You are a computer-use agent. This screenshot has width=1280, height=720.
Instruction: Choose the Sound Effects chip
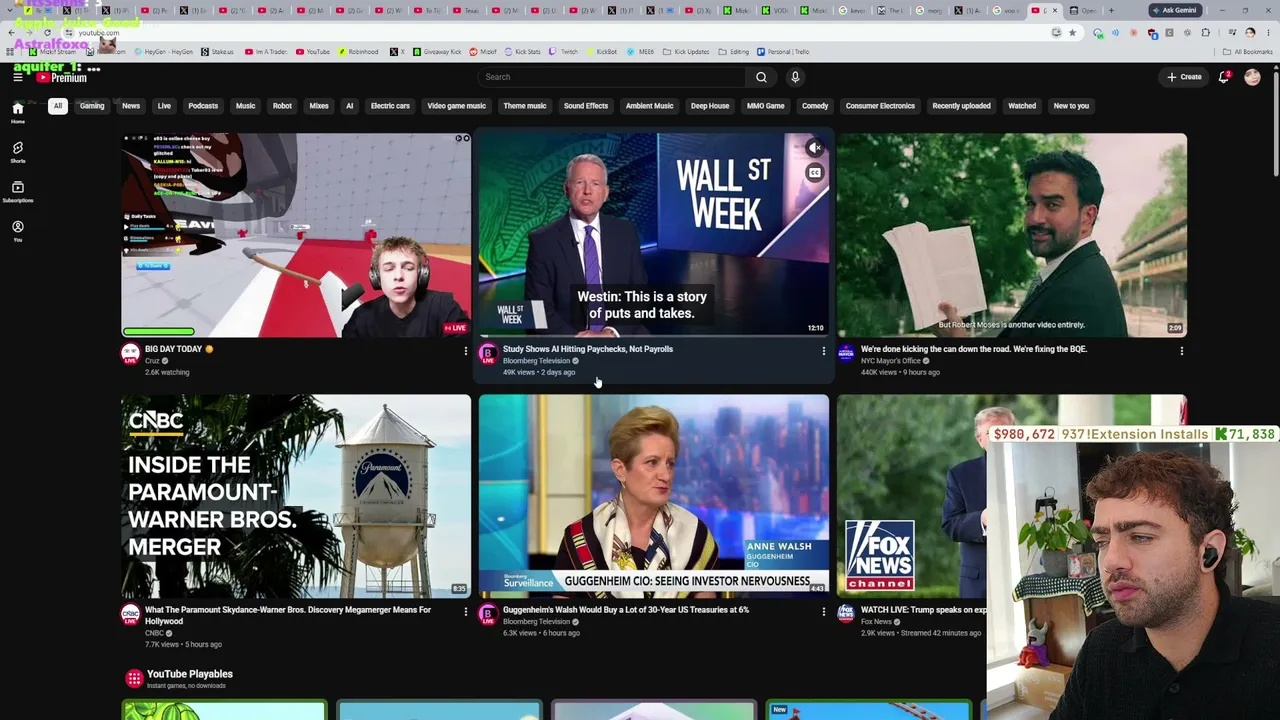586,106
